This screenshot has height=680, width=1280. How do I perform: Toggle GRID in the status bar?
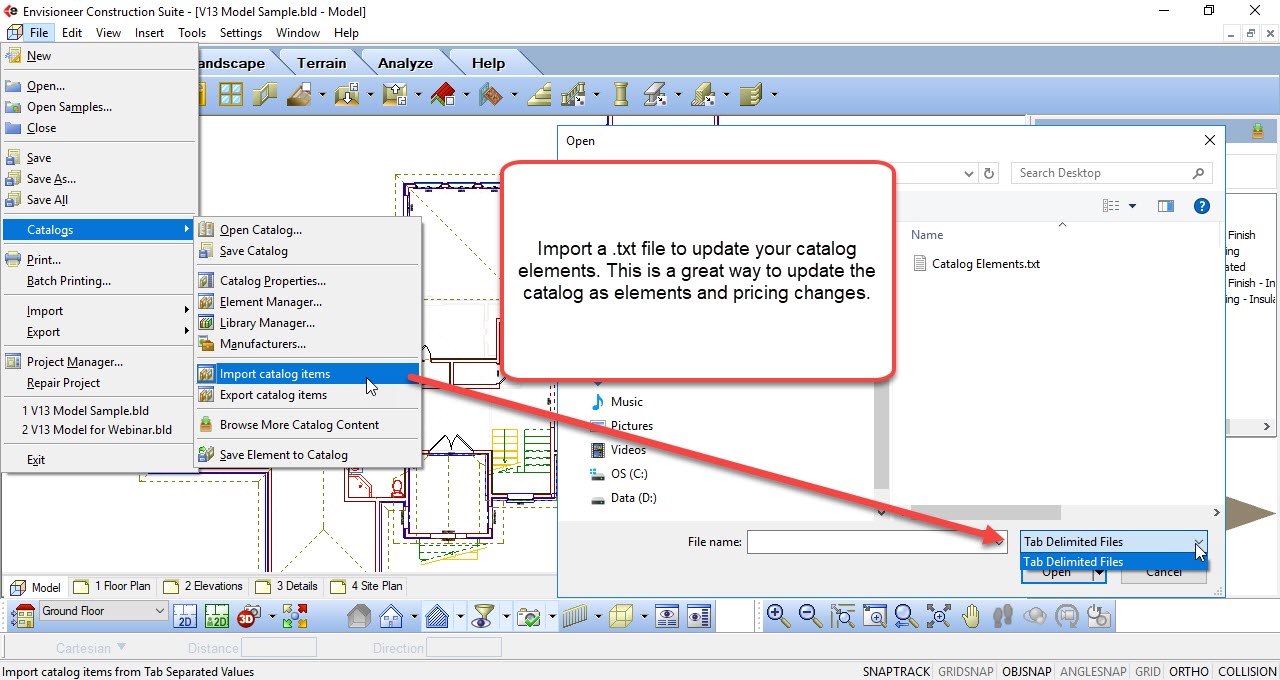[x=1147, y=672]
